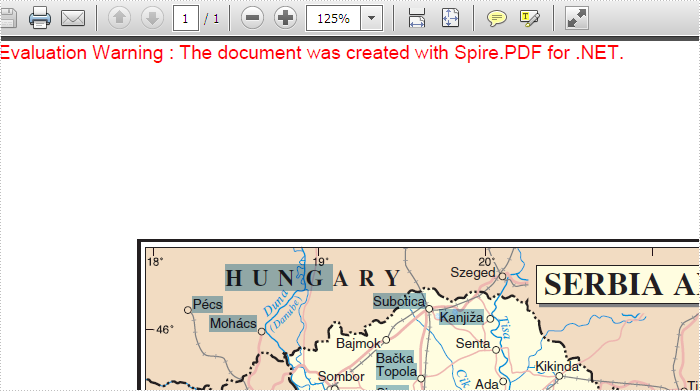Click the HUNGARY country label

[x=312, y=278]
